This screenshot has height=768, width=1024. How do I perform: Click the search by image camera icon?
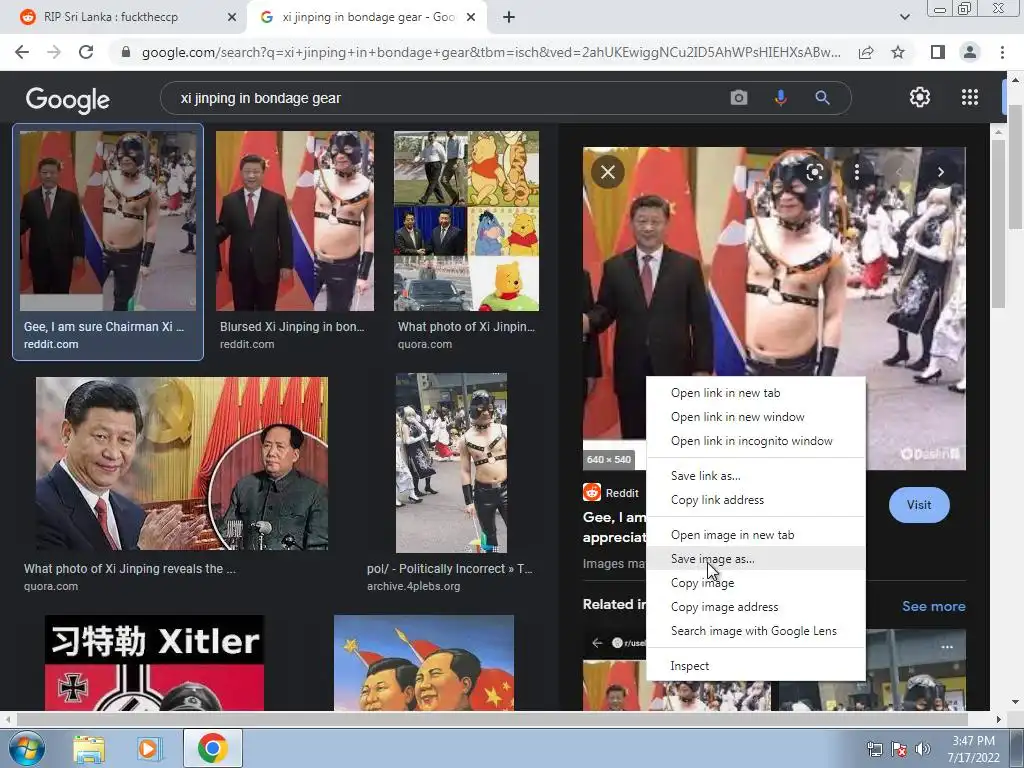click(x=739, y=98)
